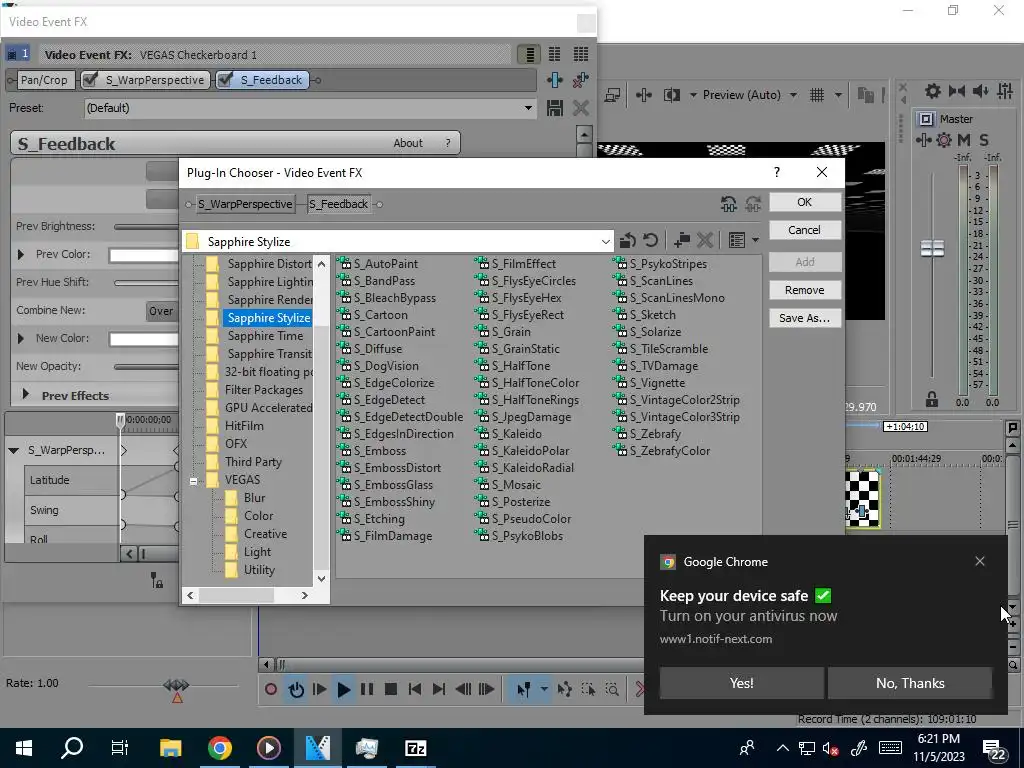Open Edit tool dropdown arrow
The image size is (1024, 768).
[x=543, y=689]
